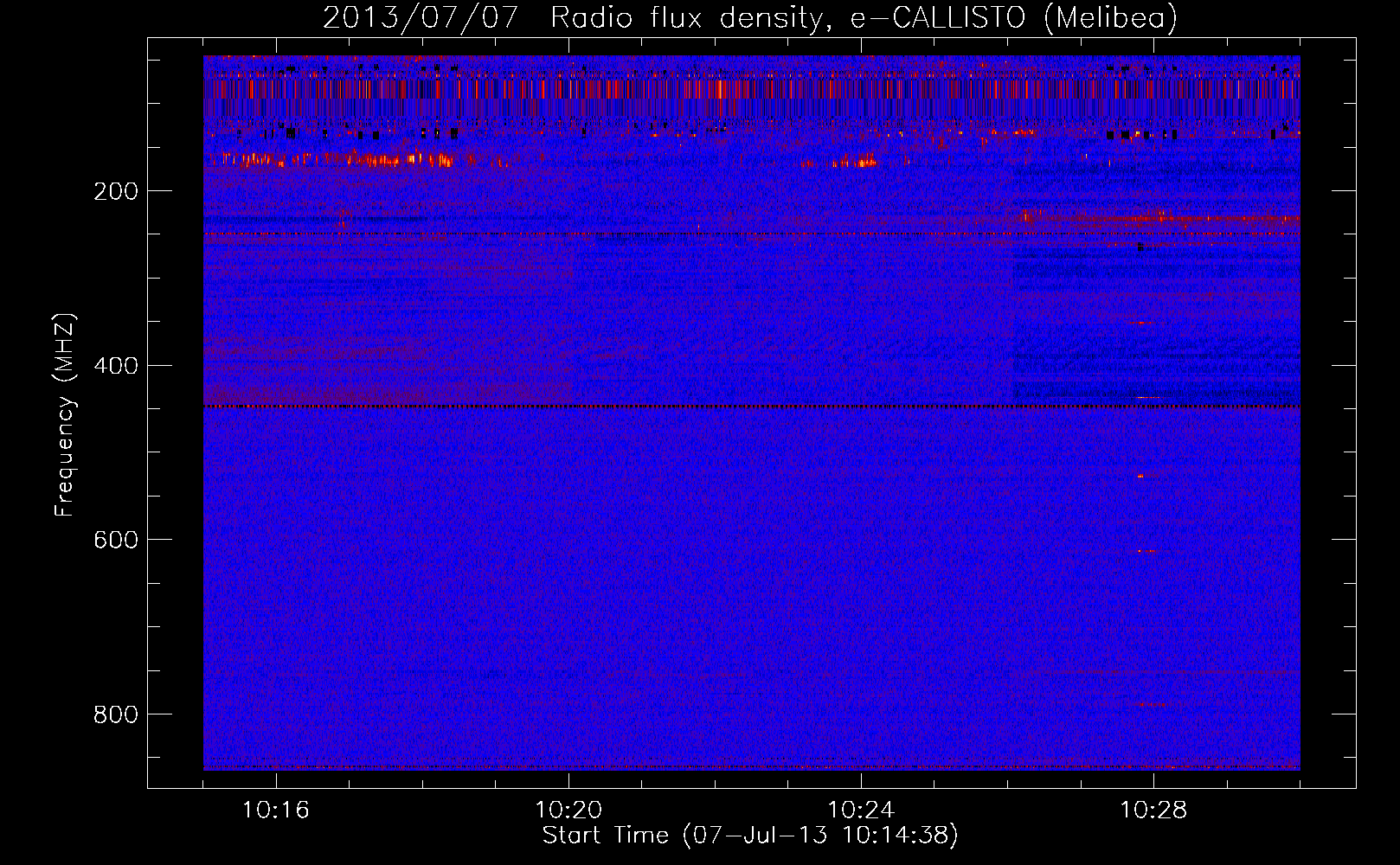Click the small red spot near 530 MHz
This screenshot has width=1400, height=865.
(x=1140, y=476)
